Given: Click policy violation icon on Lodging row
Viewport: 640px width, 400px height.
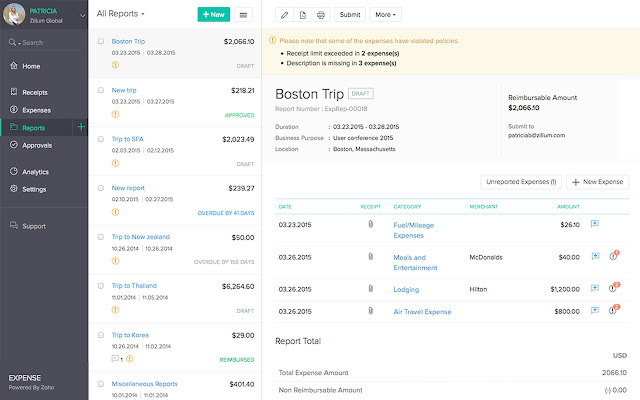Looking at the screenshot, I should point(613,287).
